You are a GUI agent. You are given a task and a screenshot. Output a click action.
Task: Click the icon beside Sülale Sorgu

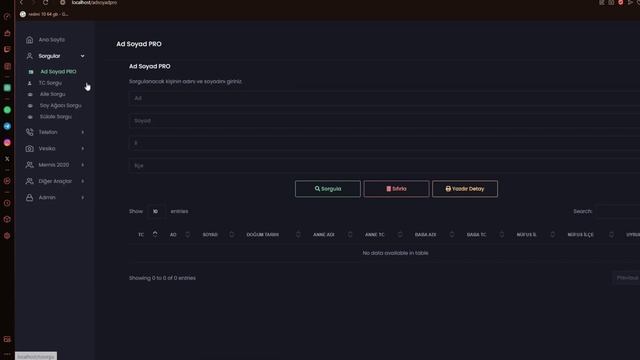point(30,117)
